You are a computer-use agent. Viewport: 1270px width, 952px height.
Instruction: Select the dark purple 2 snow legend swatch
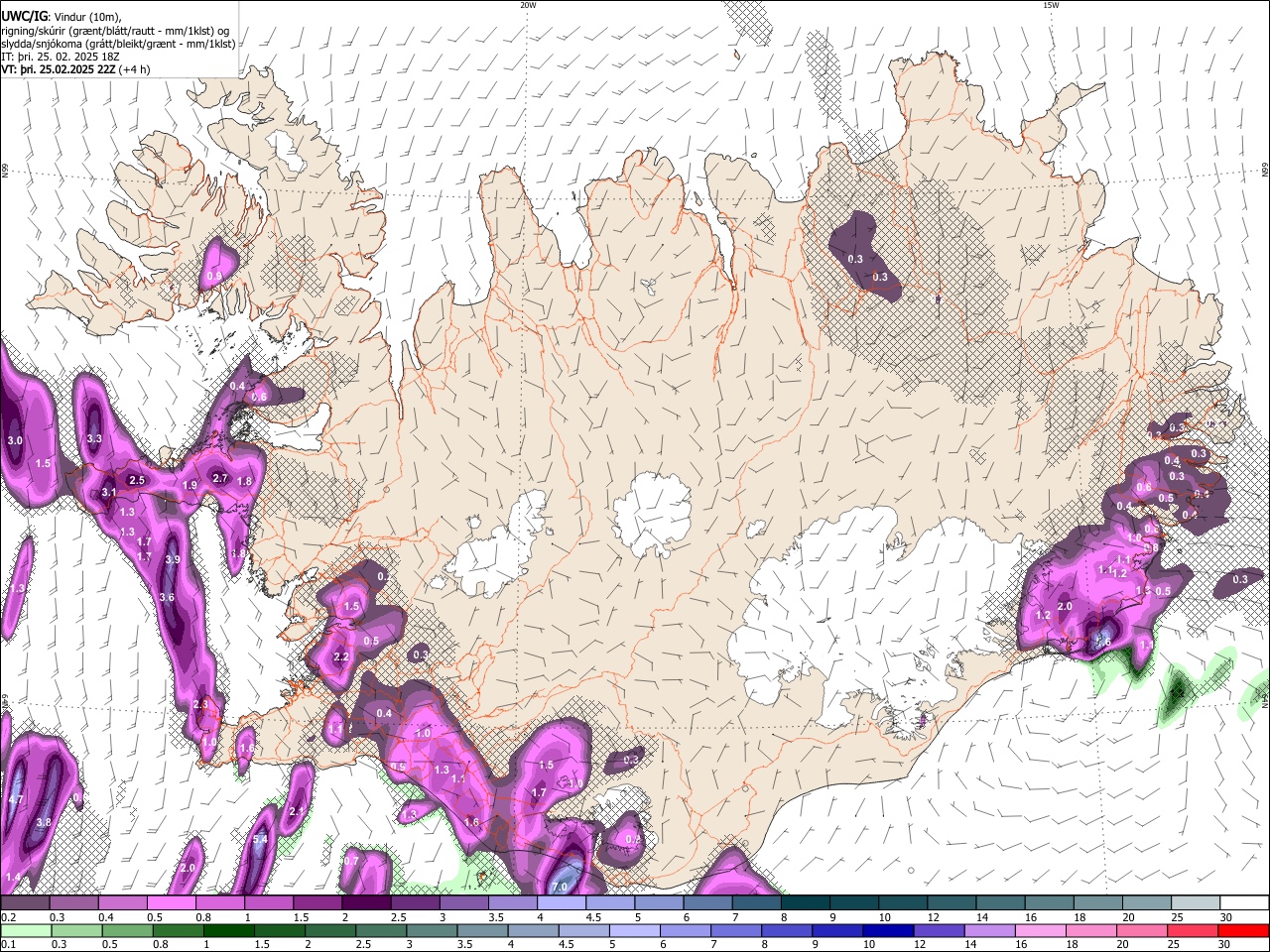(x=366, y=903)
